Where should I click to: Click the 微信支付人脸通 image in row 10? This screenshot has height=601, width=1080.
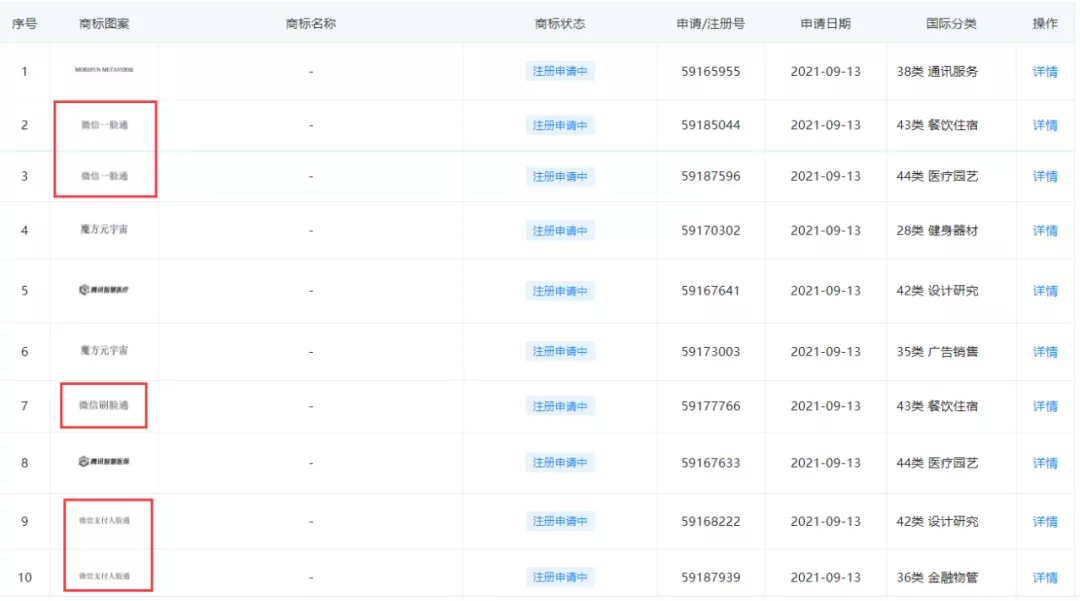click(105, 577)
